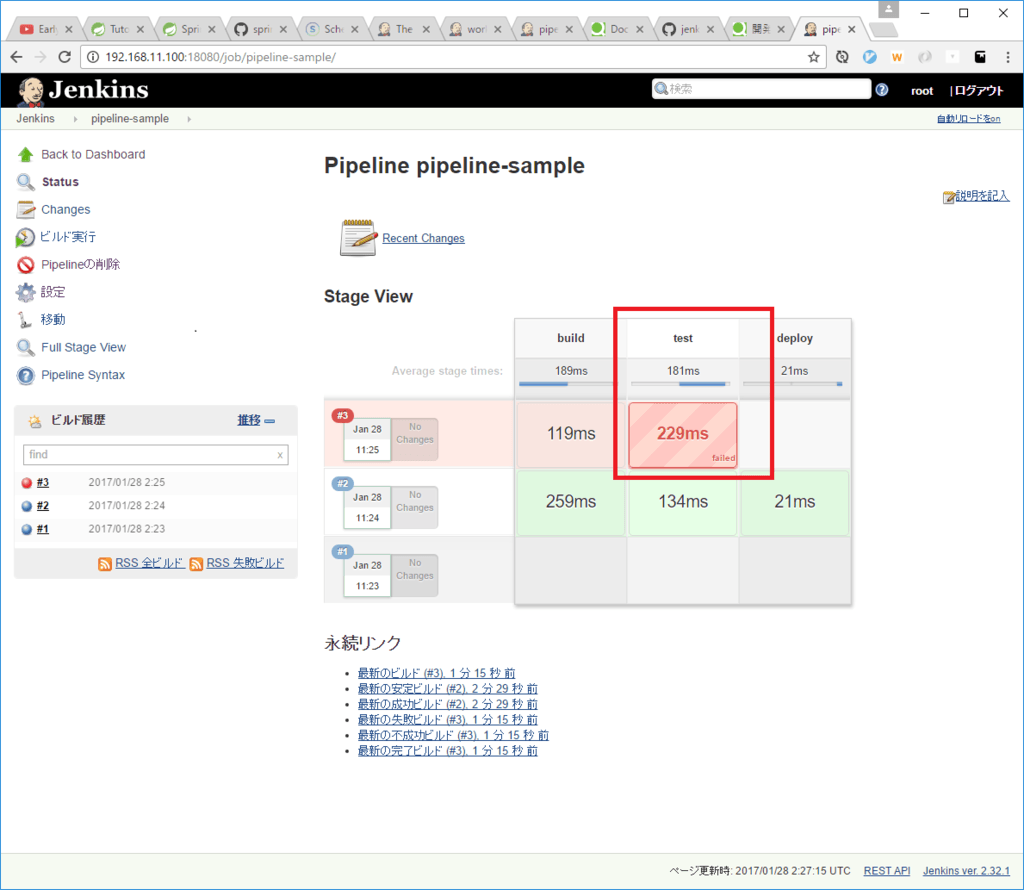
Task: Collapse build history with 推移 minus button
Action: click(269, 421)
